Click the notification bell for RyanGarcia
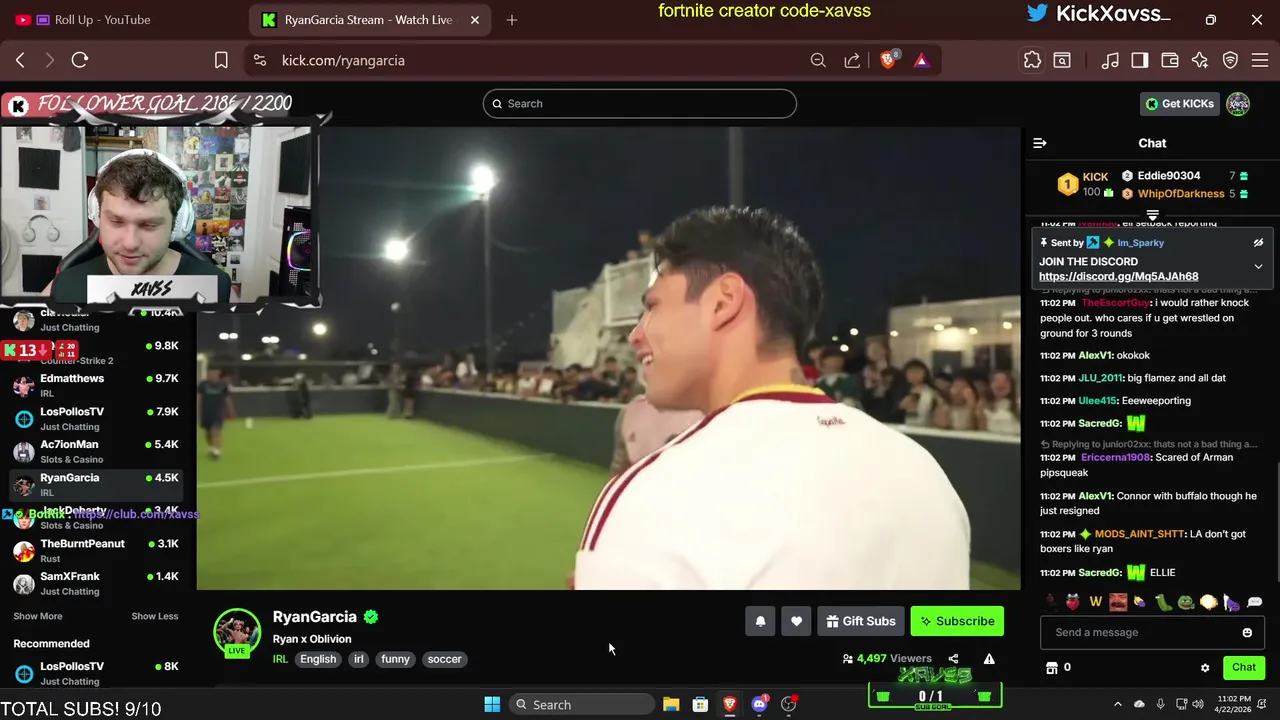Viewport: 1280px width, 720px height. [x=760, y=621]
